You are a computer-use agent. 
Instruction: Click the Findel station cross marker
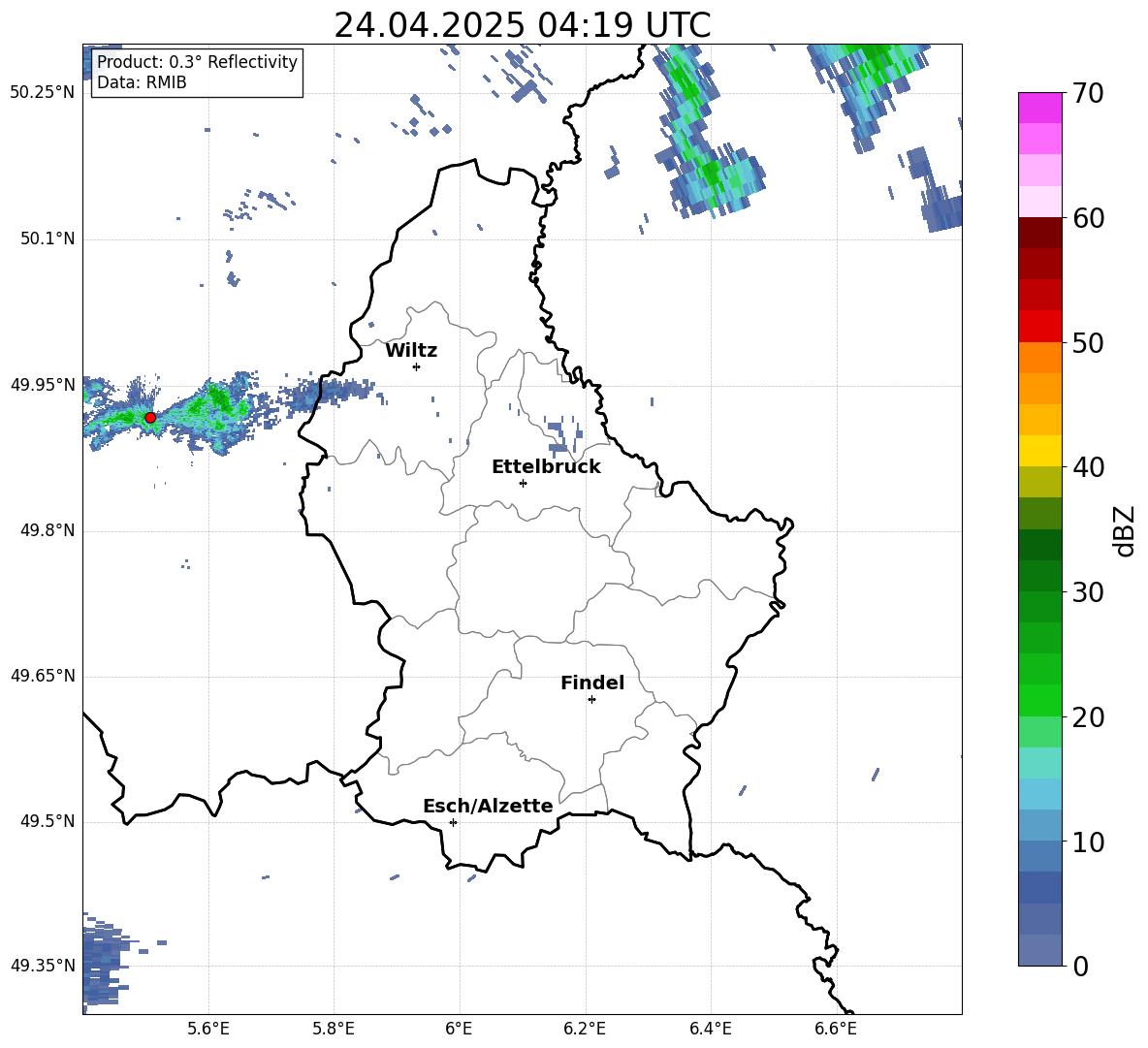coord(591,700)
